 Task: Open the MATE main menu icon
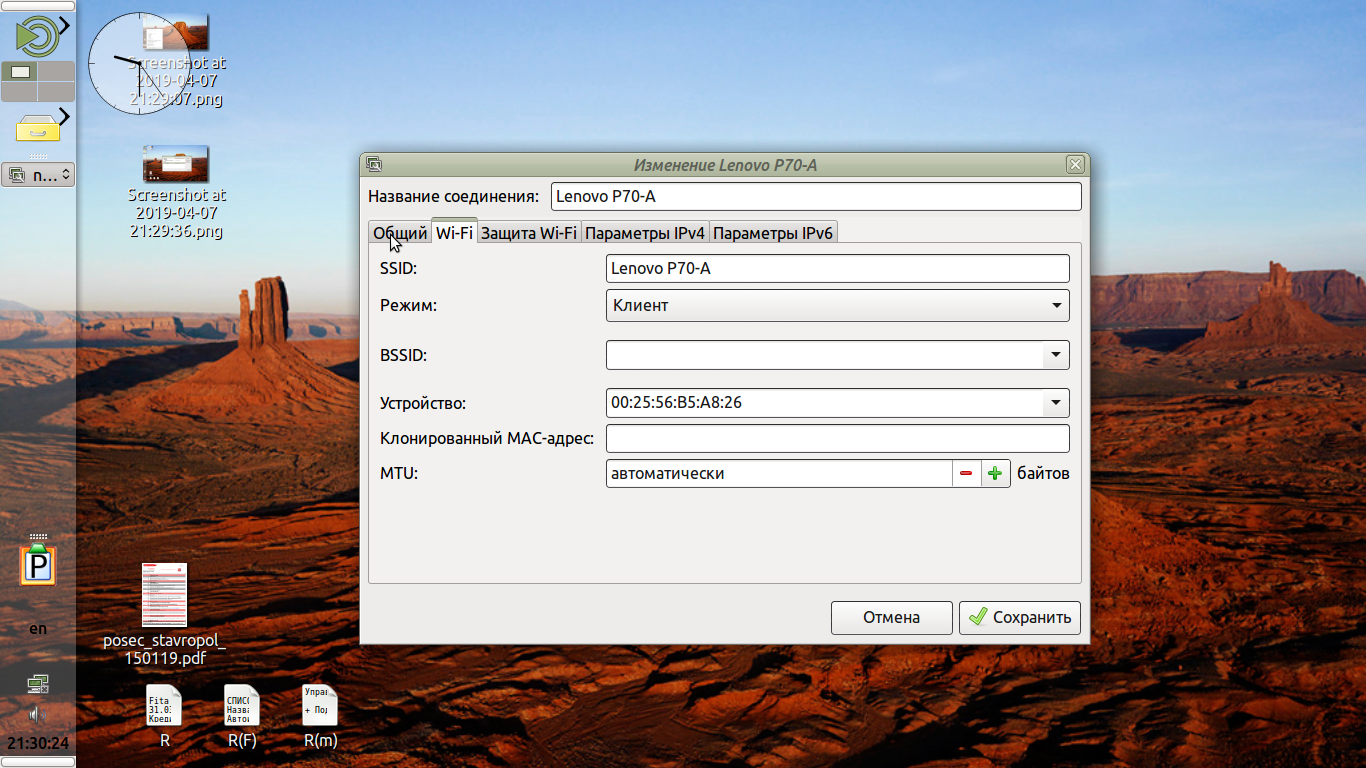(37, 35)
